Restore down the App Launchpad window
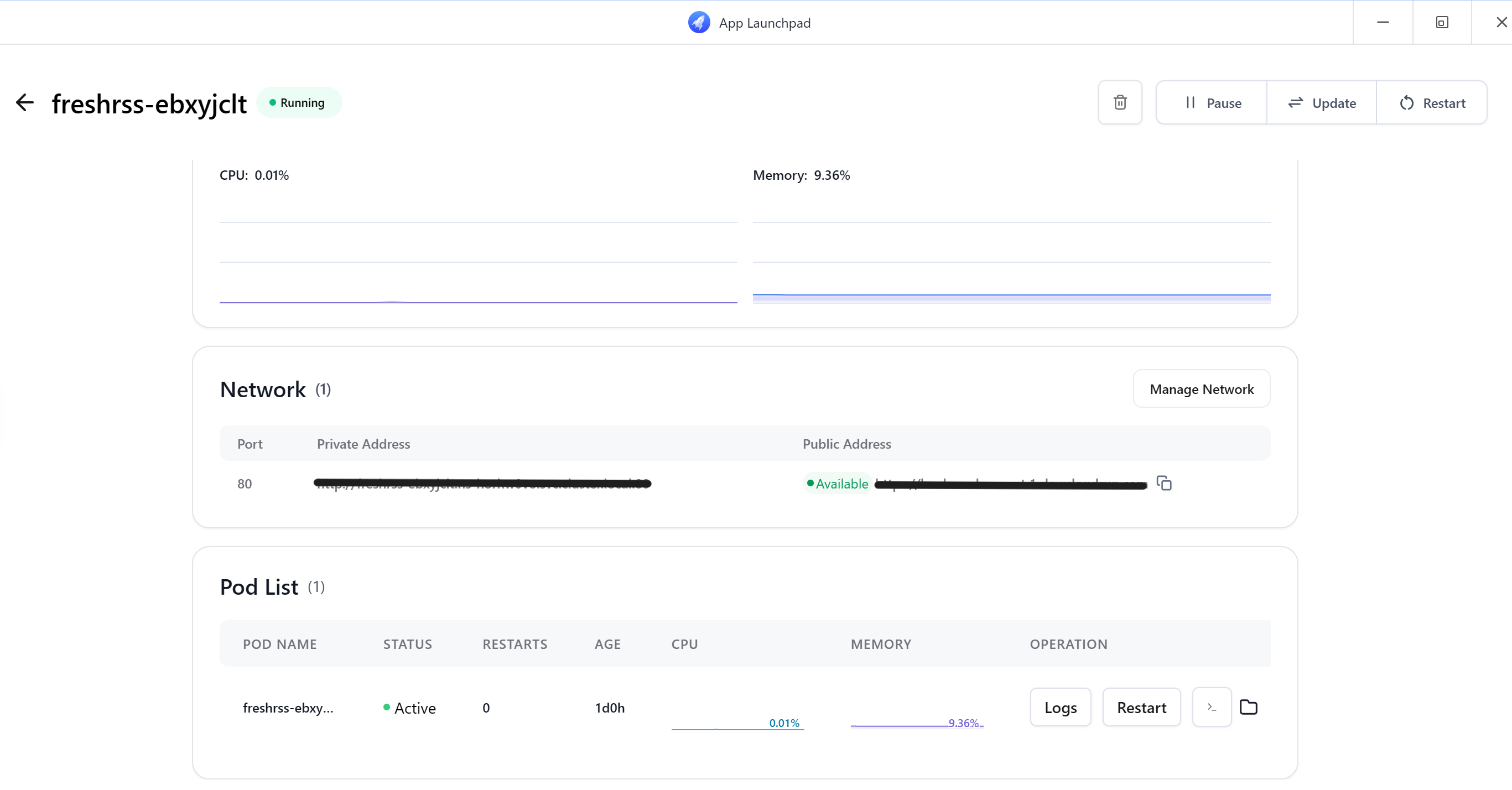 click(1442, 22)
